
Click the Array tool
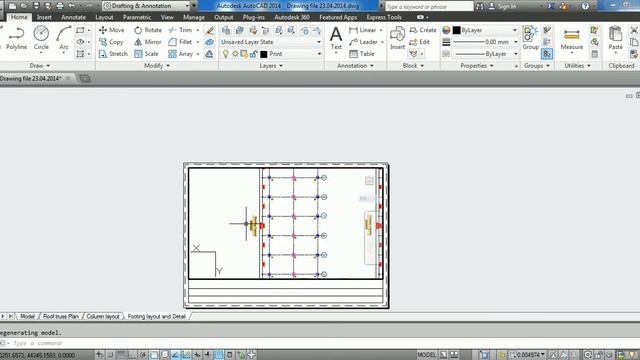click(180, 54)
